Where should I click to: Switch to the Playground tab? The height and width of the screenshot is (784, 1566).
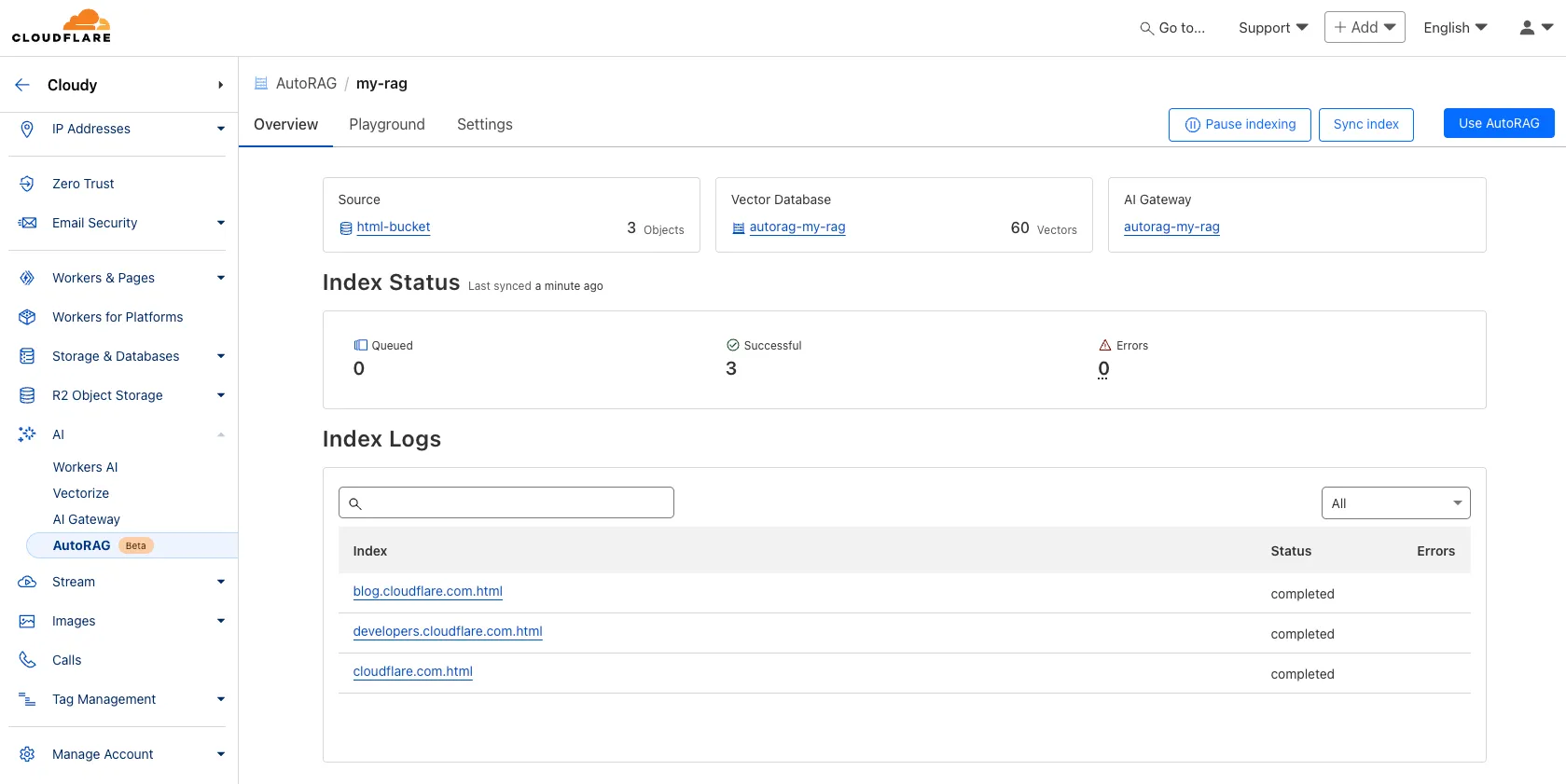click(x=387, y=125)
